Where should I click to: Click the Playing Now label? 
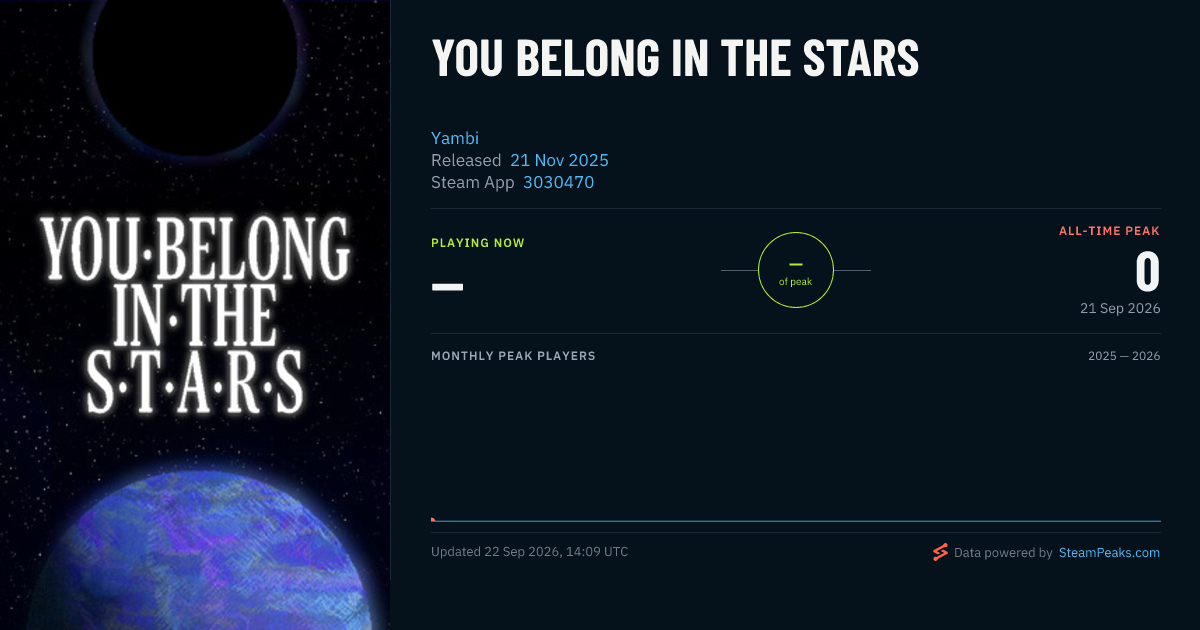point(478,243)
